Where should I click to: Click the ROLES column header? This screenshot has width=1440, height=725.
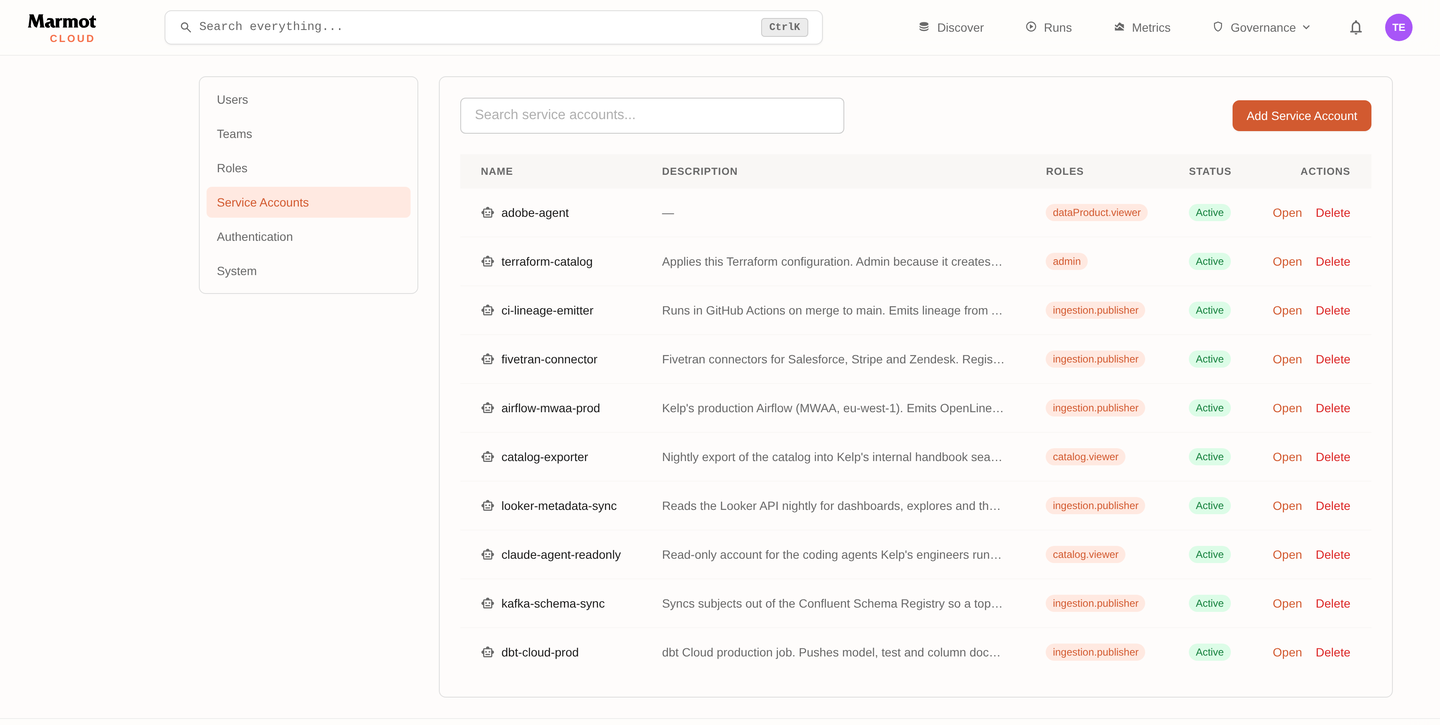click(x=1065, y=172)
